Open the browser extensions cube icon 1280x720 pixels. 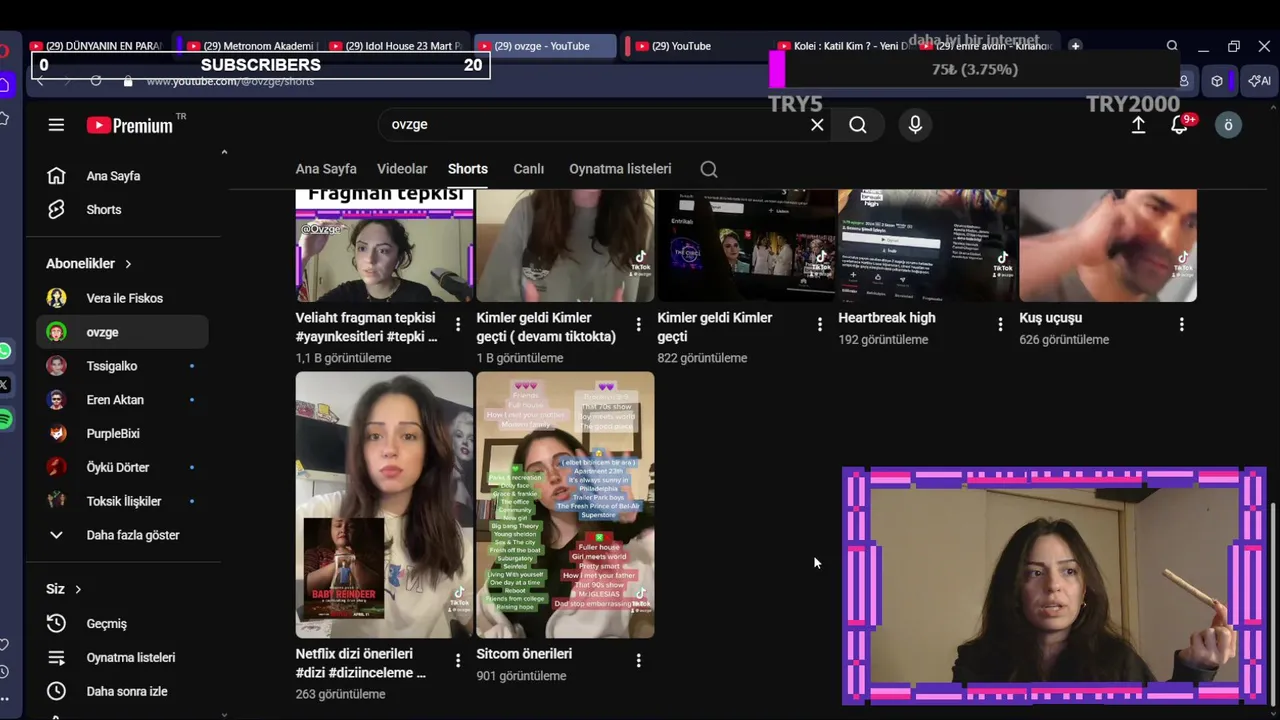(x=1217, y=81)
